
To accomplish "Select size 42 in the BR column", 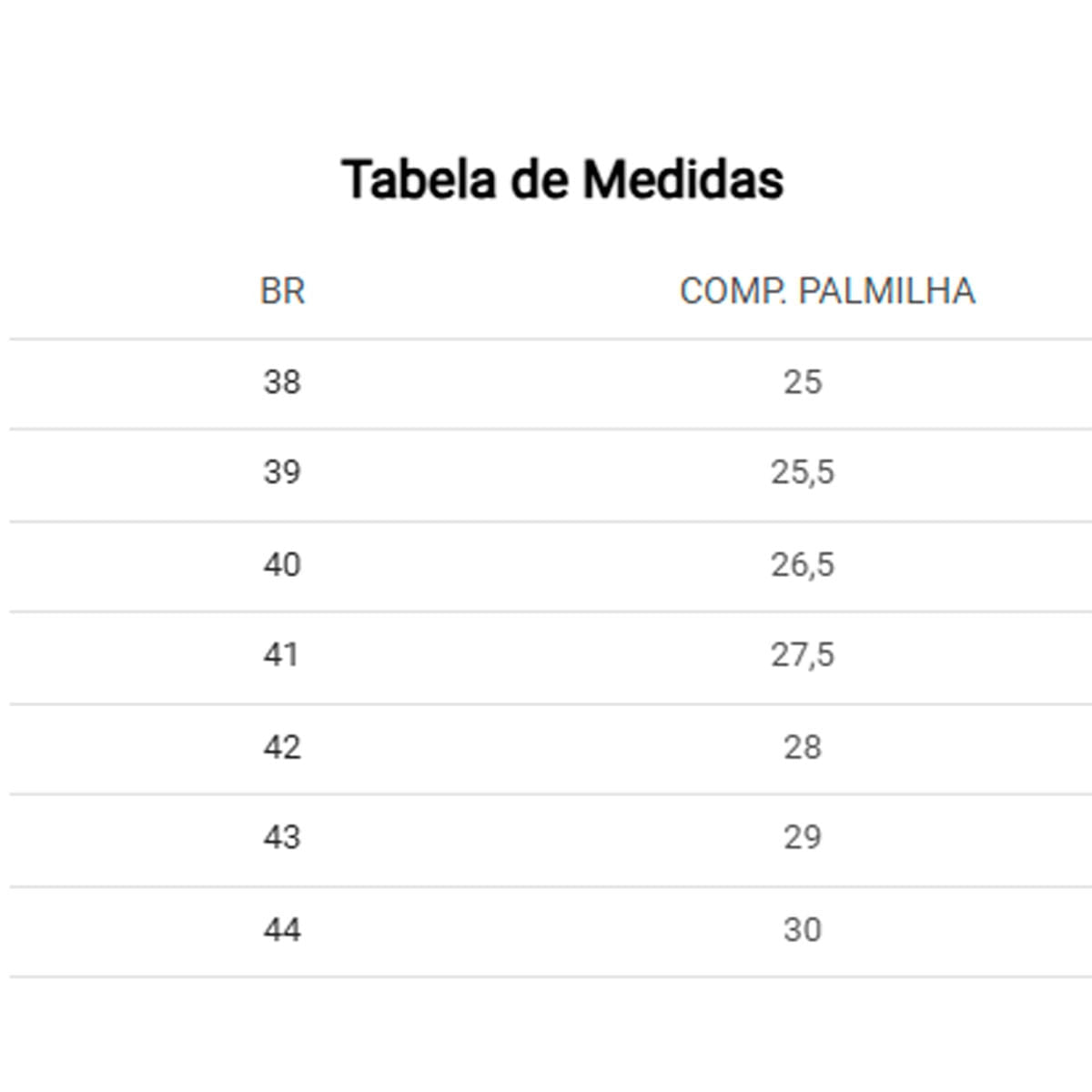I will tap(282, 748).
